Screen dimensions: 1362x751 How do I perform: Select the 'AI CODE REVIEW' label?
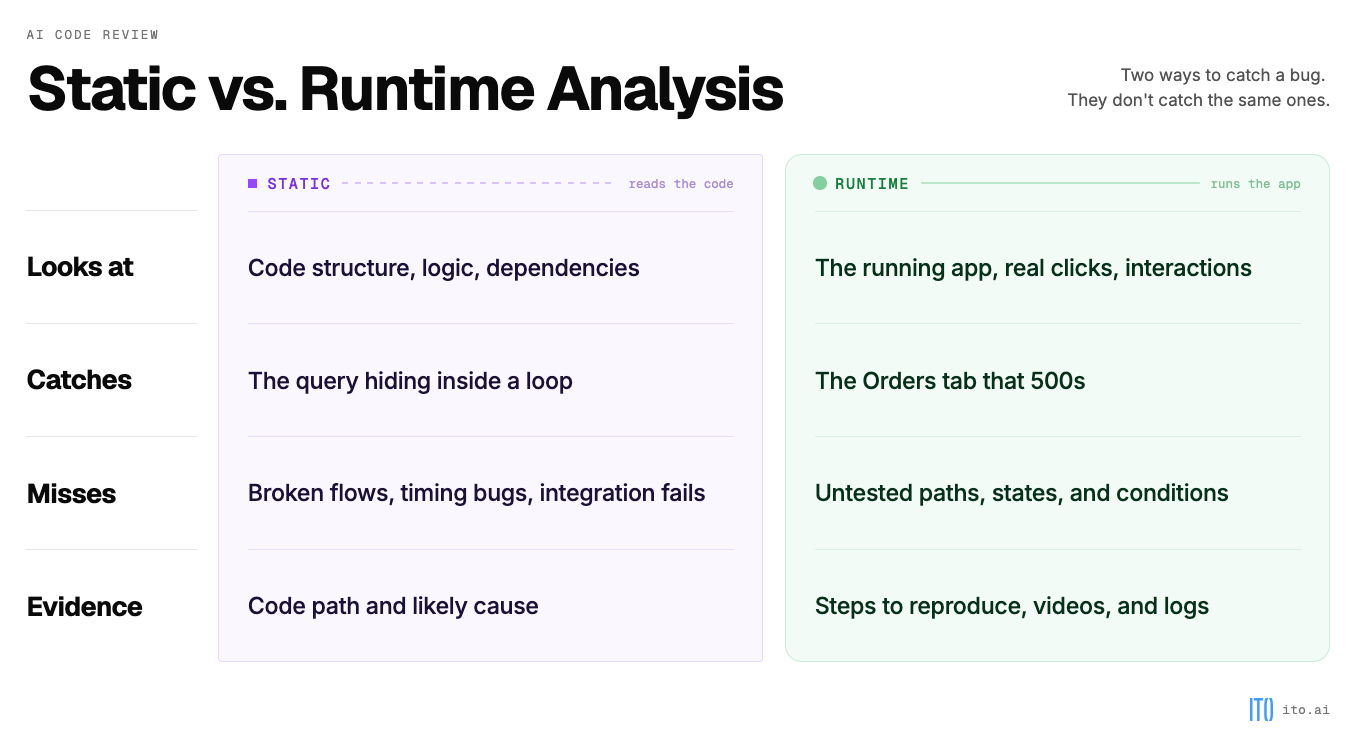point(93,35)
